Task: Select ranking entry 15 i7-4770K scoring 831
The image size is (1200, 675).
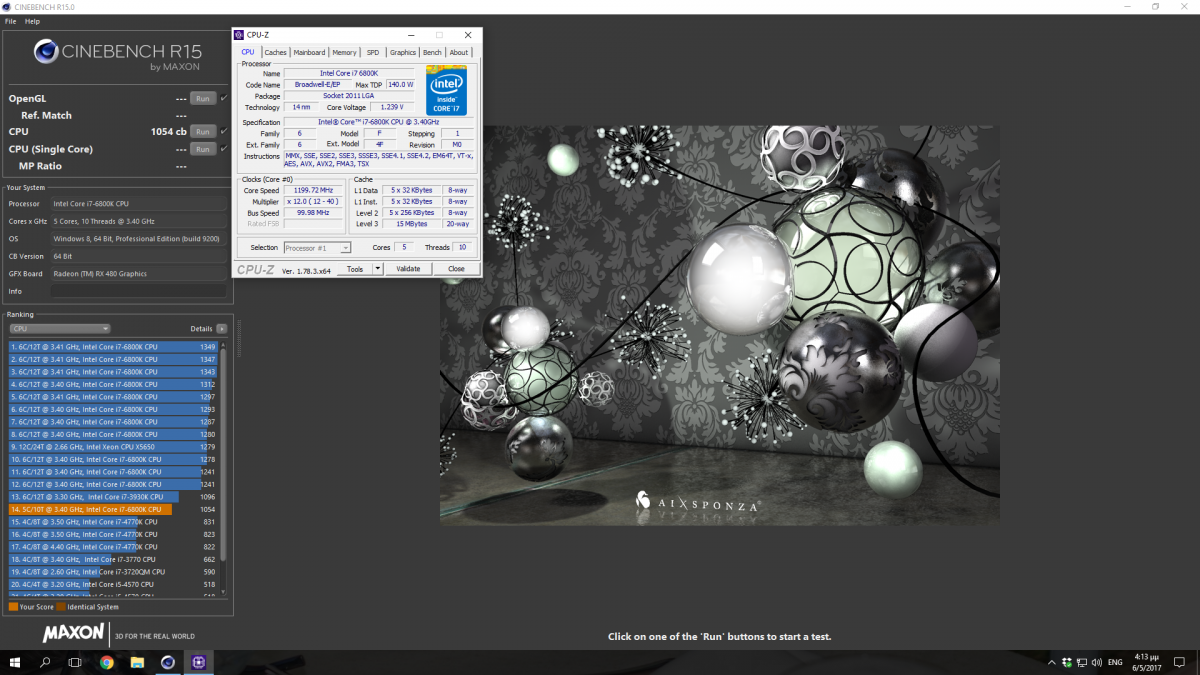Action: [x=113, y=522]
